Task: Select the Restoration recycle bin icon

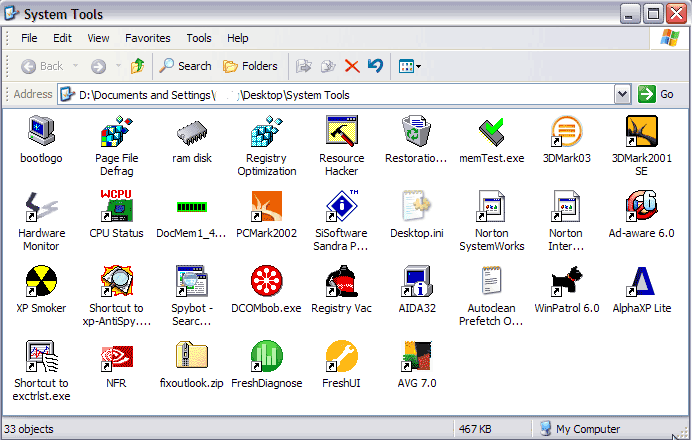Action: pyautogui.click(x=416, y=131)
